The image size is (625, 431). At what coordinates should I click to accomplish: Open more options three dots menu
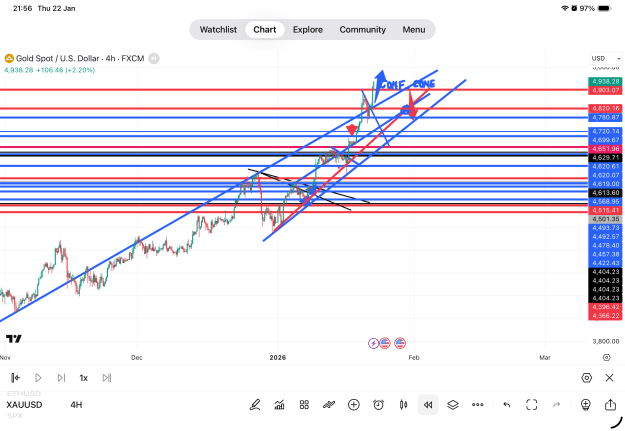(x=478, y=405)
